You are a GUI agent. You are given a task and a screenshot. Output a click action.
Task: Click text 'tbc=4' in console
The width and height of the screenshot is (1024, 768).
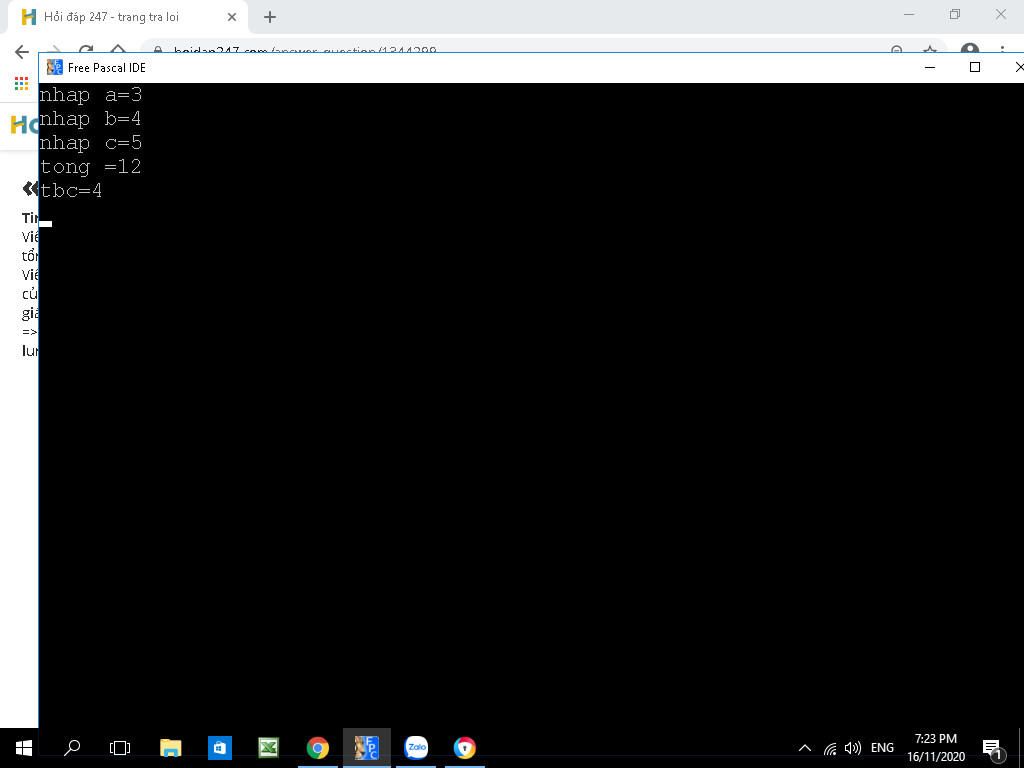[x=71, y=191]
